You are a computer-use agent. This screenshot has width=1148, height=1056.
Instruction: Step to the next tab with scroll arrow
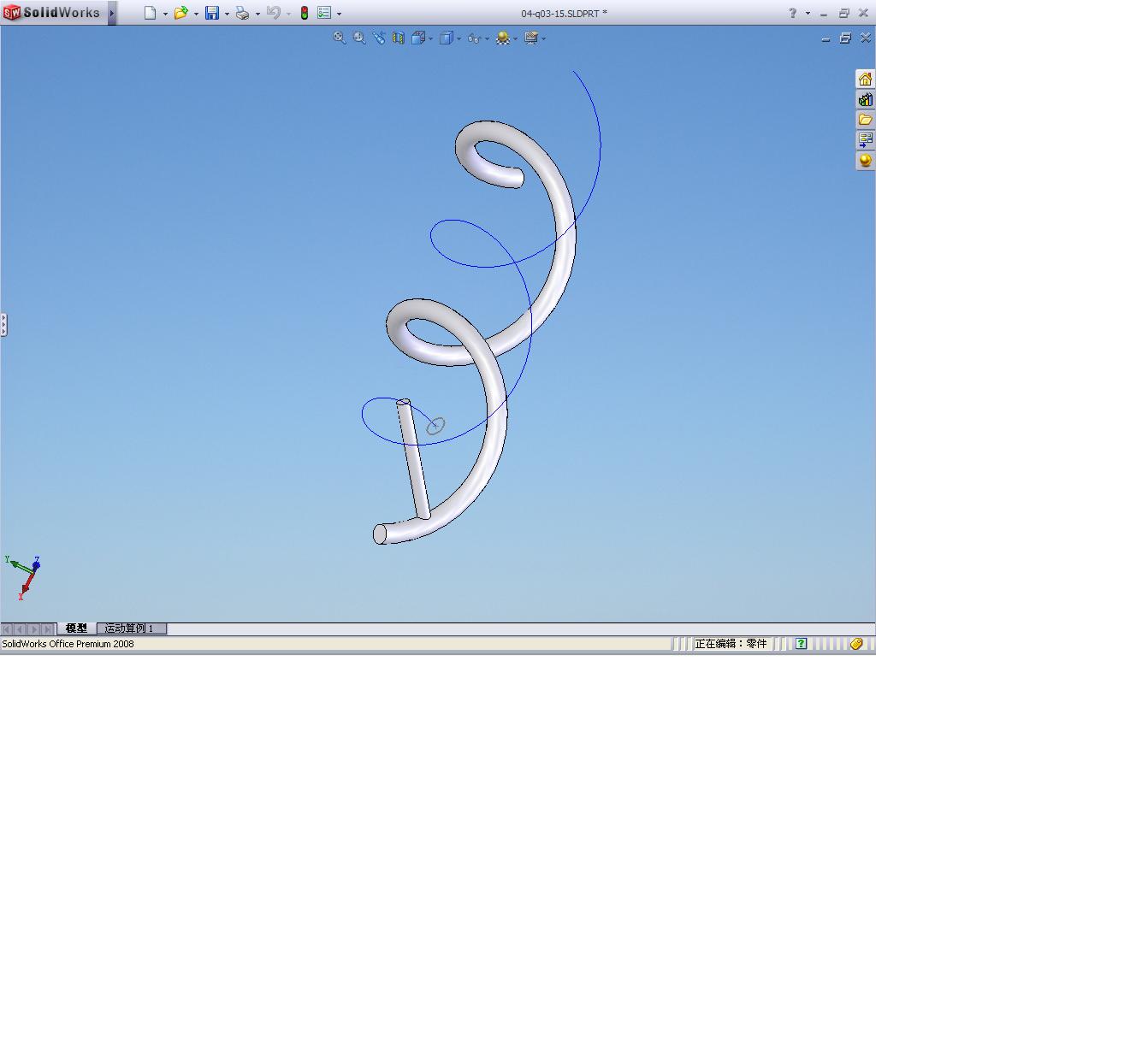coord(35,629)
